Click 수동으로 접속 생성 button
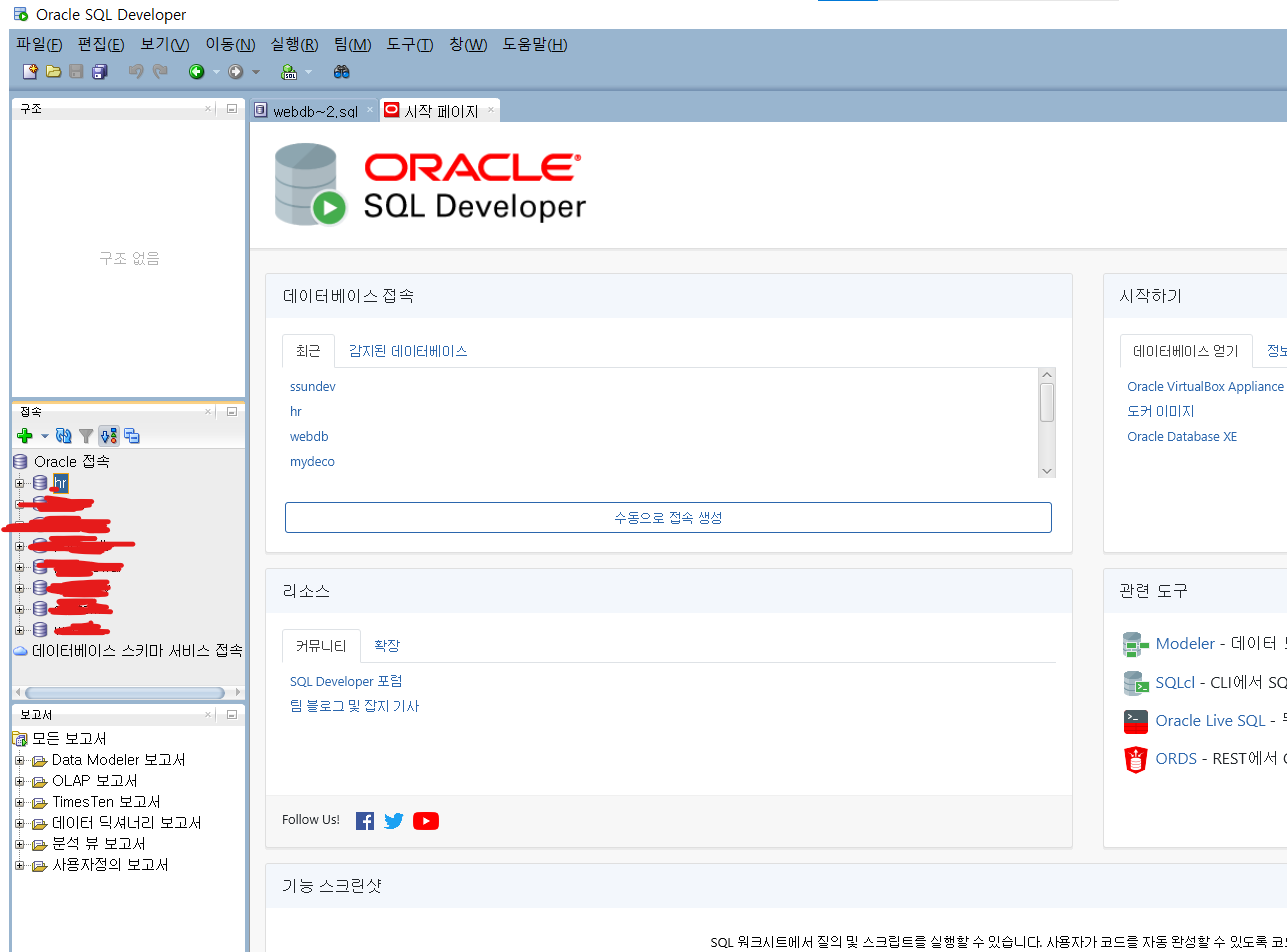Screen dimensions: 1287x952 [668, 517]
